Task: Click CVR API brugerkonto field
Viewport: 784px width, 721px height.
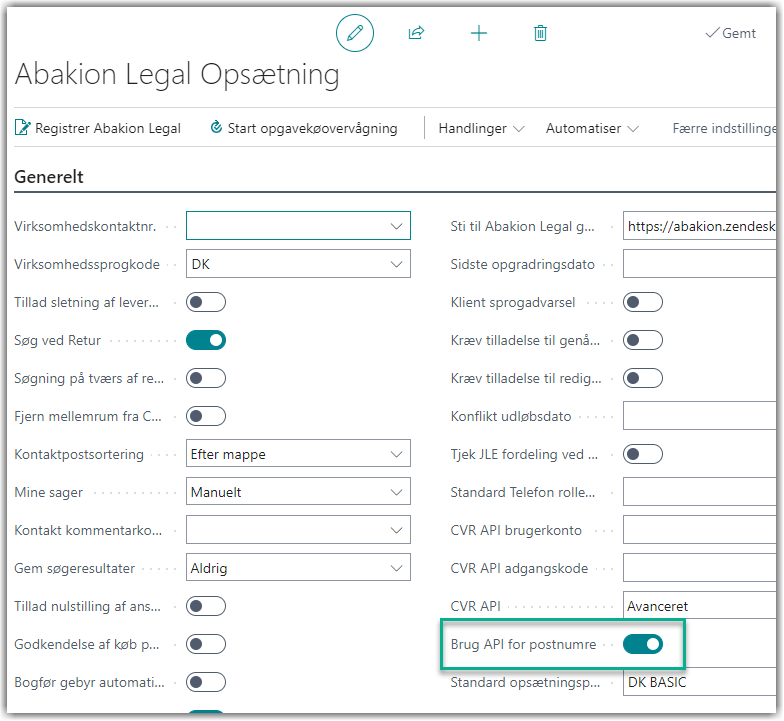Action: click(x=700, y=530)
